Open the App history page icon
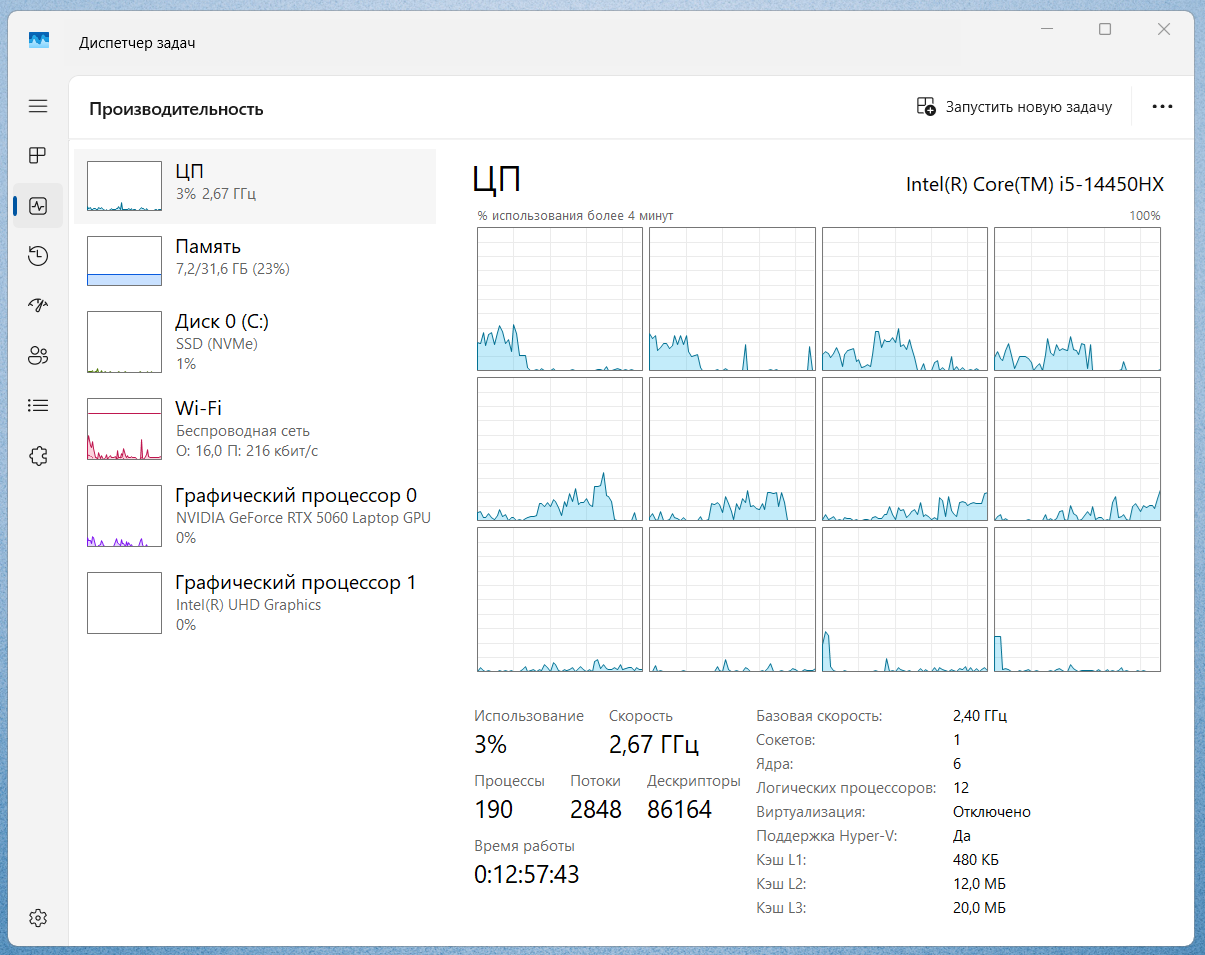This screenshot has width=1205, height=955. (38, 256)
